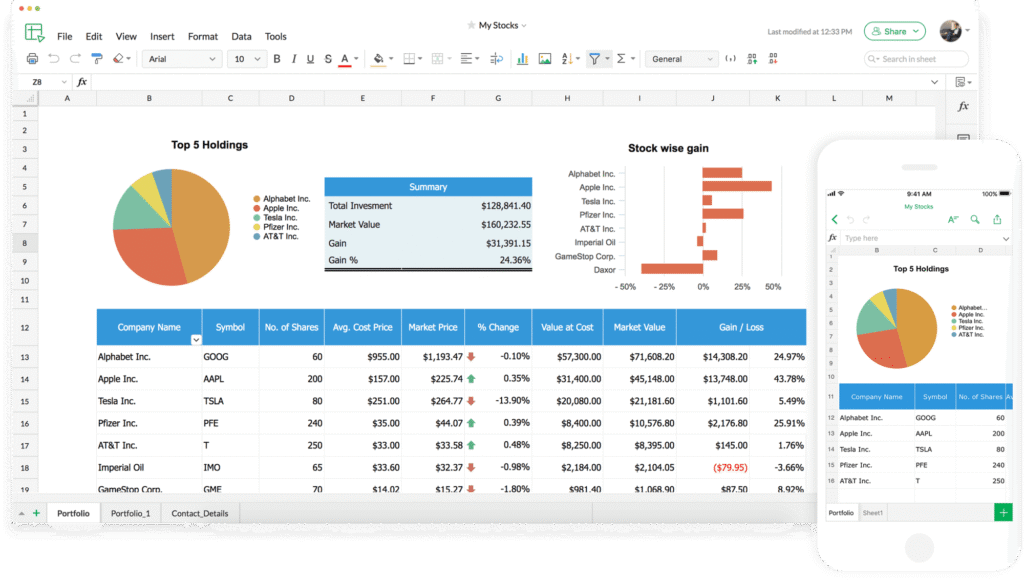Expand the phone formula bar chevron
This screenshot has height=582, width=1024.
coord(1006,238)
